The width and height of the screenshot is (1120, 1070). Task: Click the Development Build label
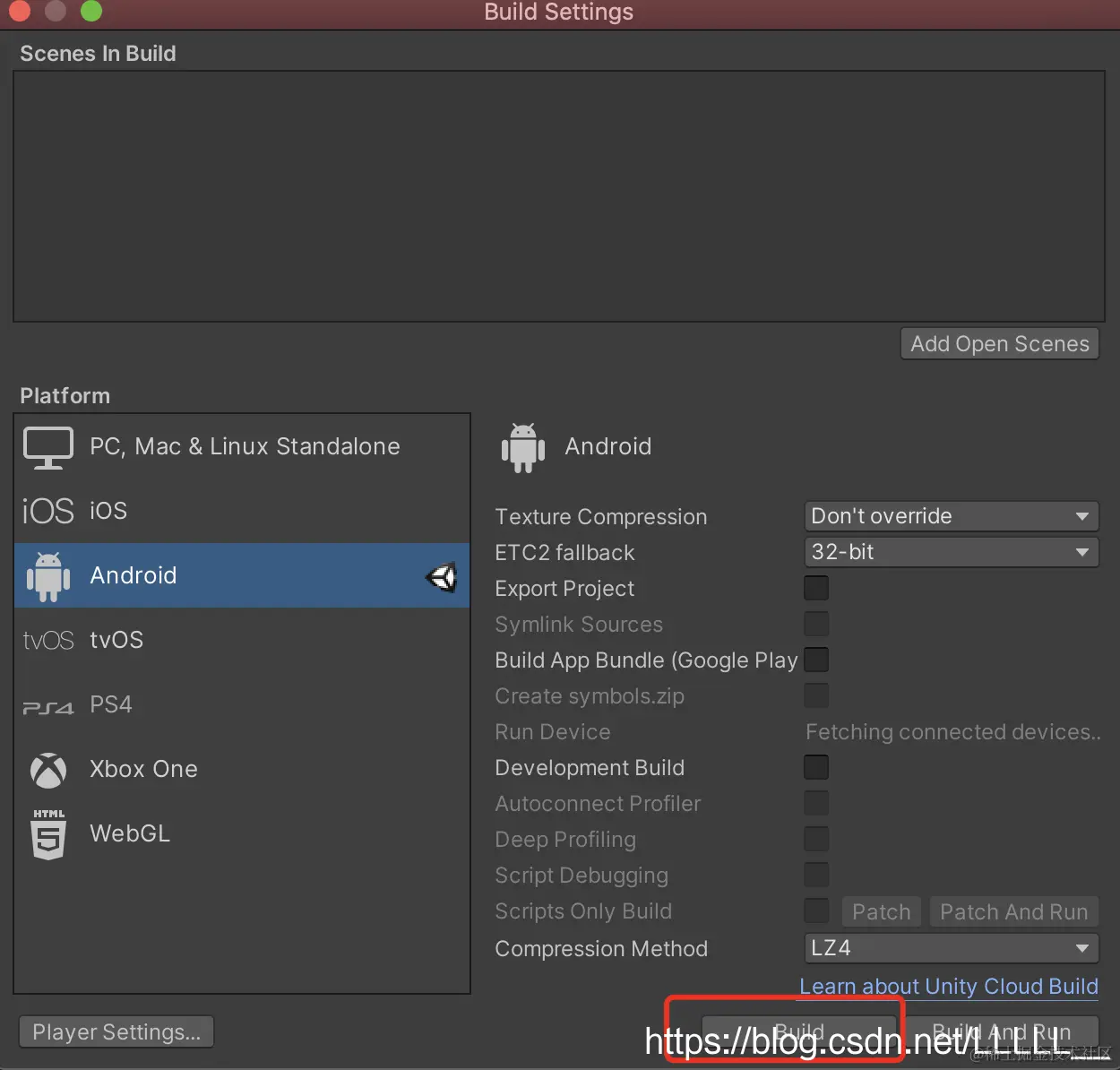point(590,768)
